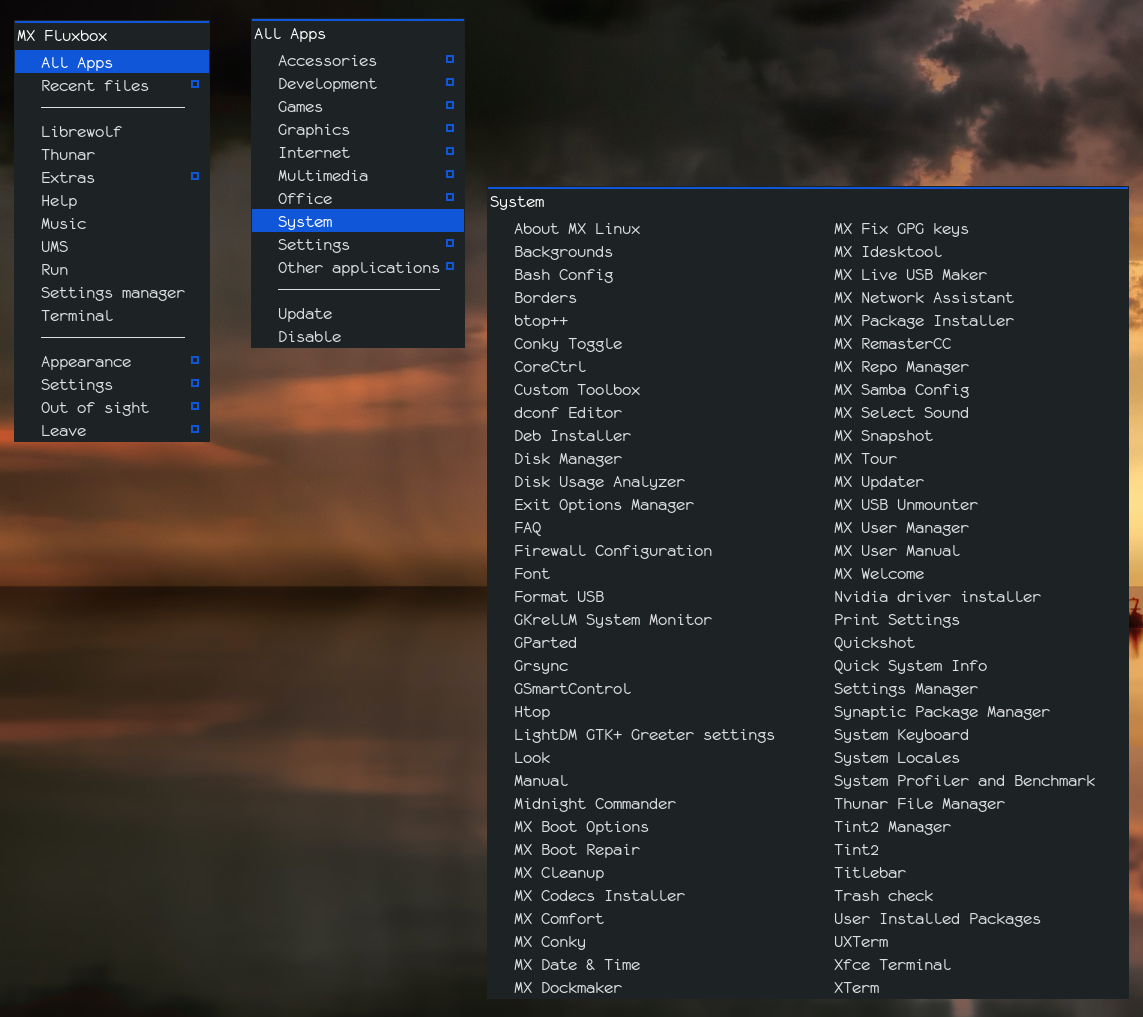Expand the Extras submenu indicator
The image size is (1143, 1017).
coord(195,176)
